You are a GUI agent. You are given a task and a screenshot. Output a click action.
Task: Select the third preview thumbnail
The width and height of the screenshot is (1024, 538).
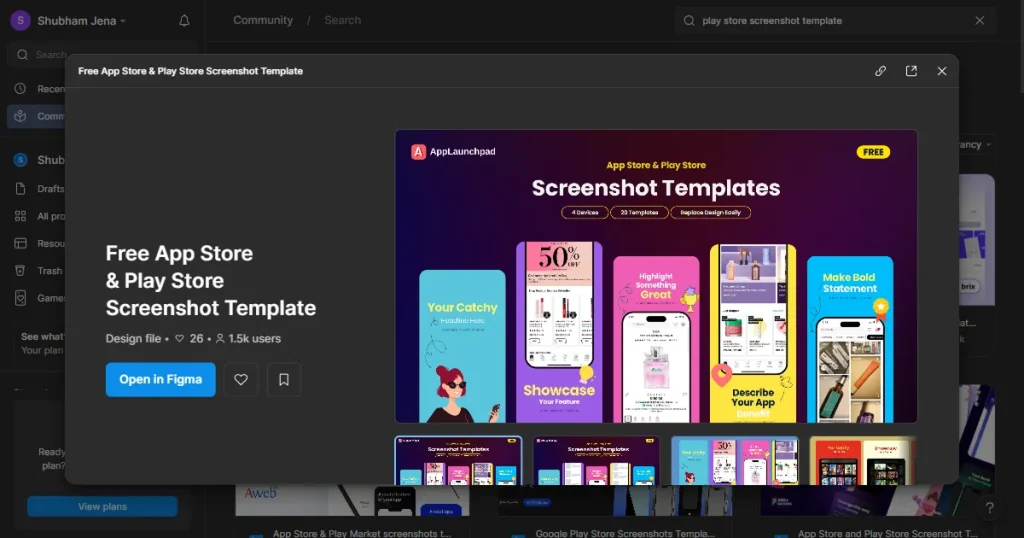pos(735,460)
